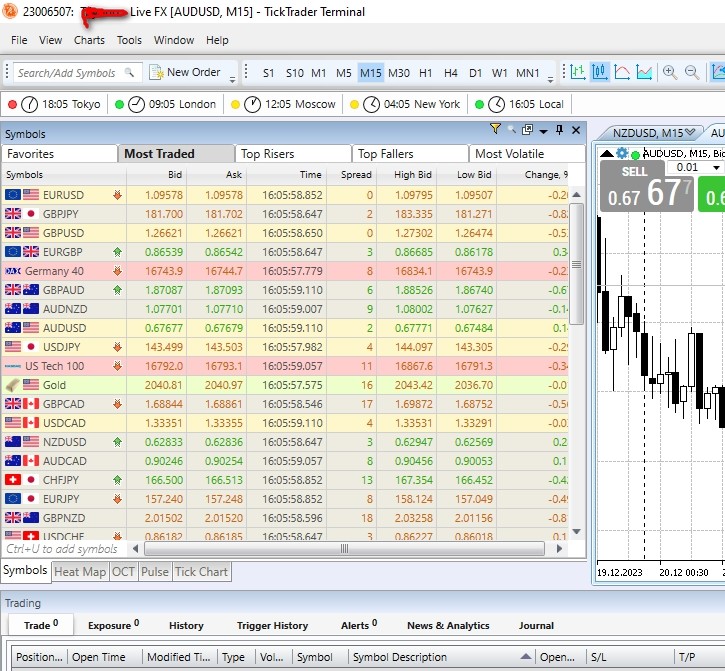Image resolution: width=725 pixels, height=671 pixels.
Task: Click the magnifier in Search/Add Symbols box
Action: 129,73
